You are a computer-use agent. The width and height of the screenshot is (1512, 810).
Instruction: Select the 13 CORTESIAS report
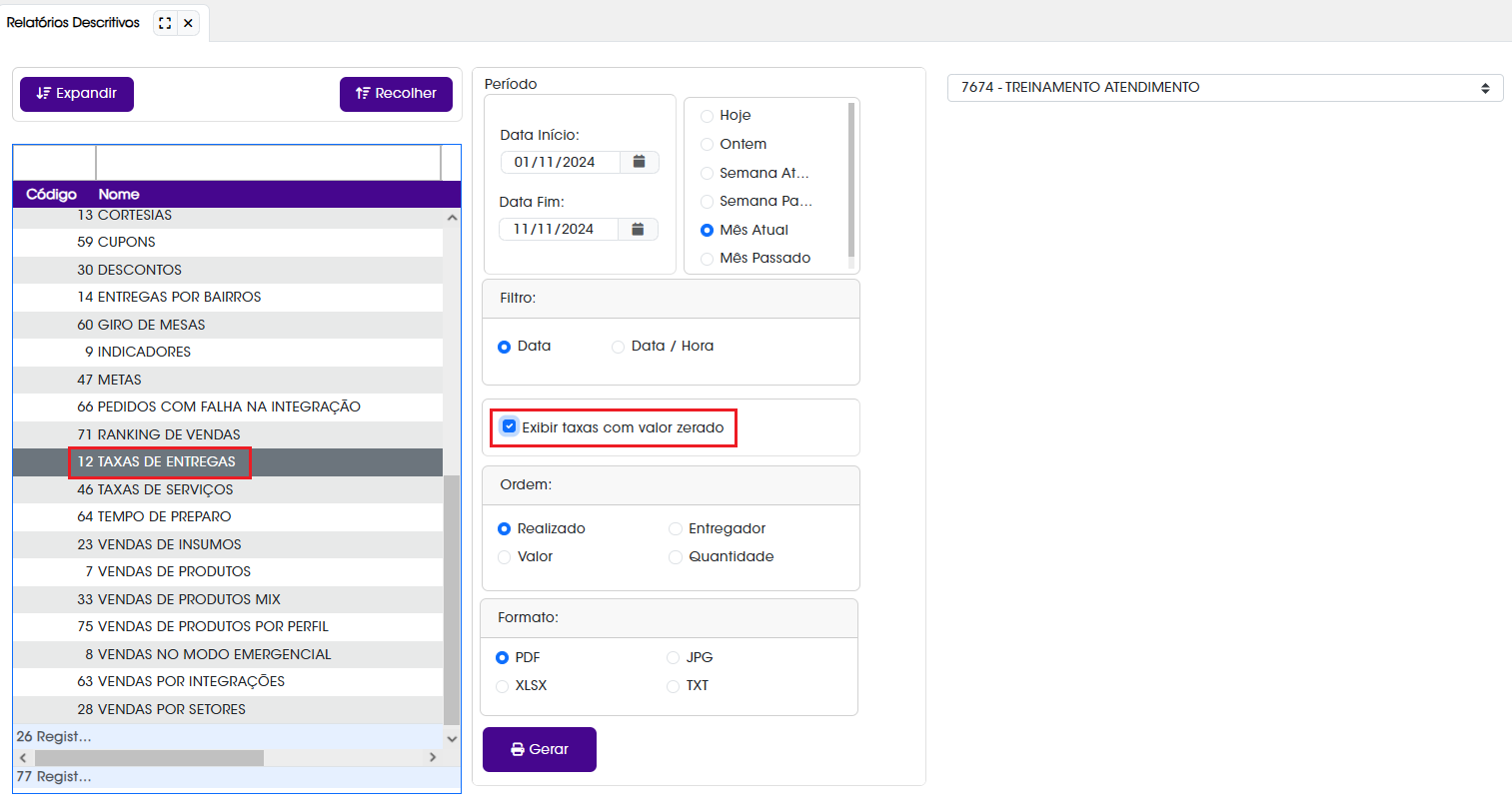coord(228,216)
